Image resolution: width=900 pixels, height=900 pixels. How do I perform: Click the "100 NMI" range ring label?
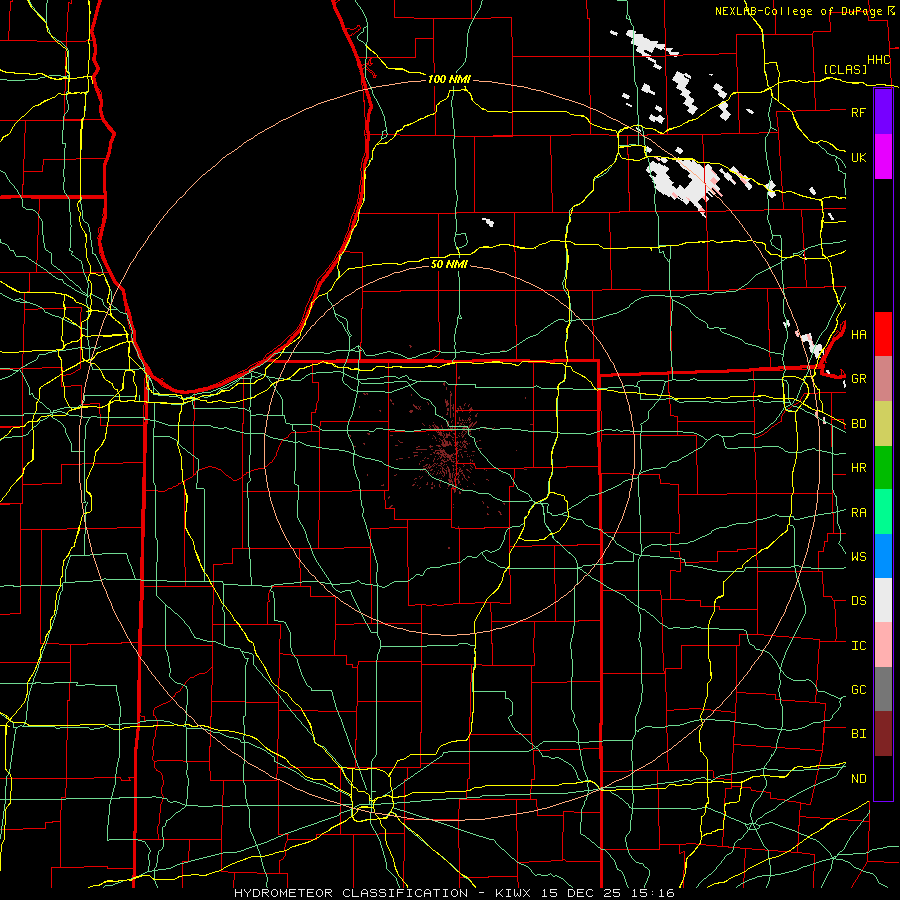(x=449, y=79)
